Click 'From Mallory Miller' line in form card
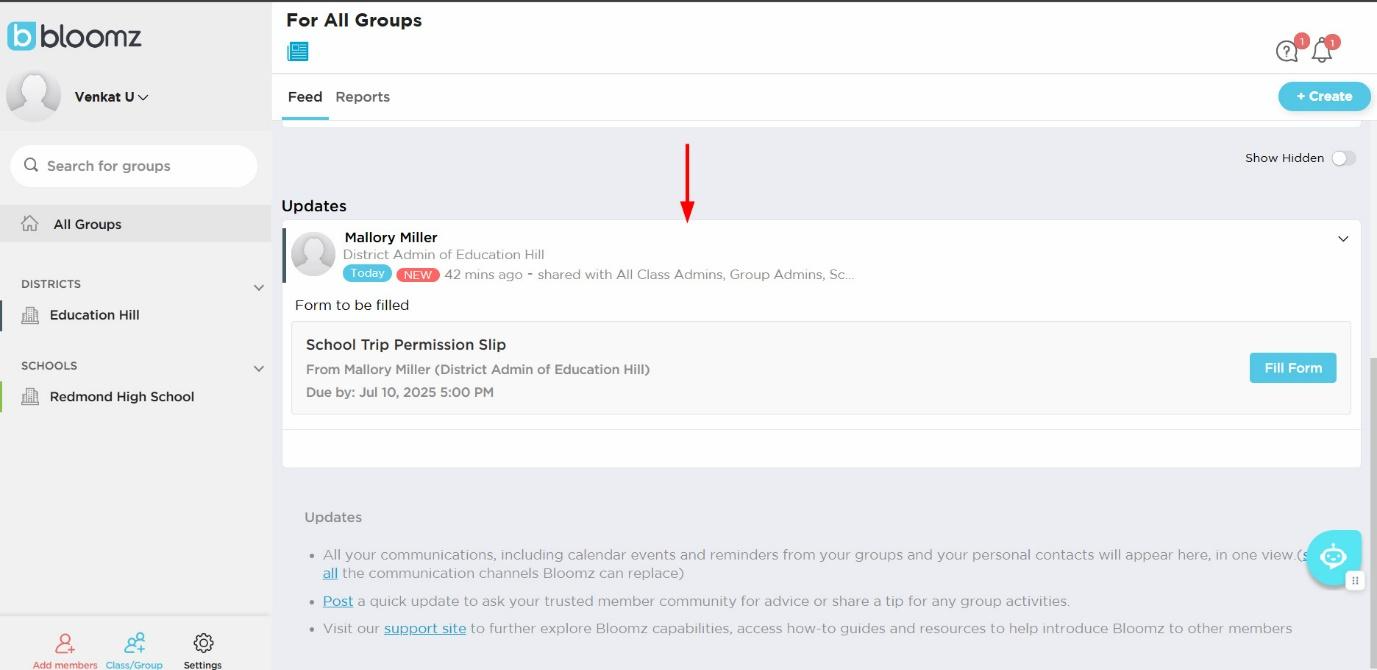Screen dimensions: 1377x670 pos(478,369)
